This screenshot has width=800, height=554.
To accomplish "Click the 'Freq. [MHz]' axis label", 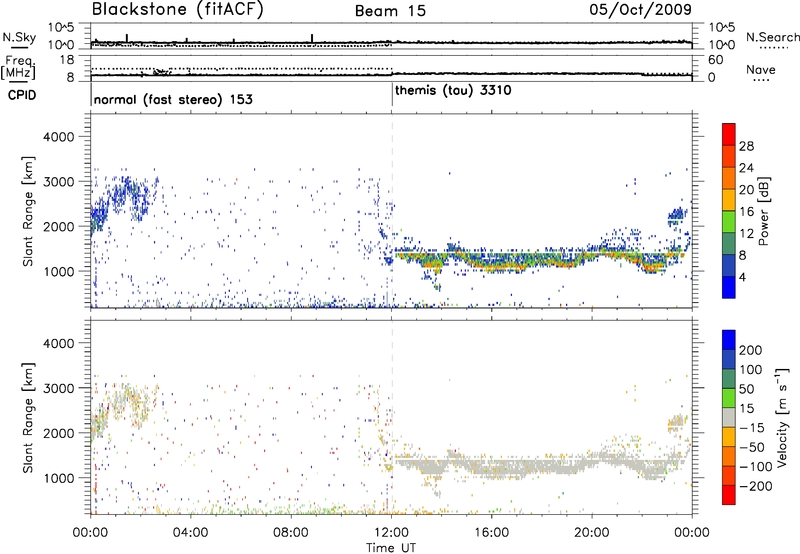I will click(x=18, y=68).
